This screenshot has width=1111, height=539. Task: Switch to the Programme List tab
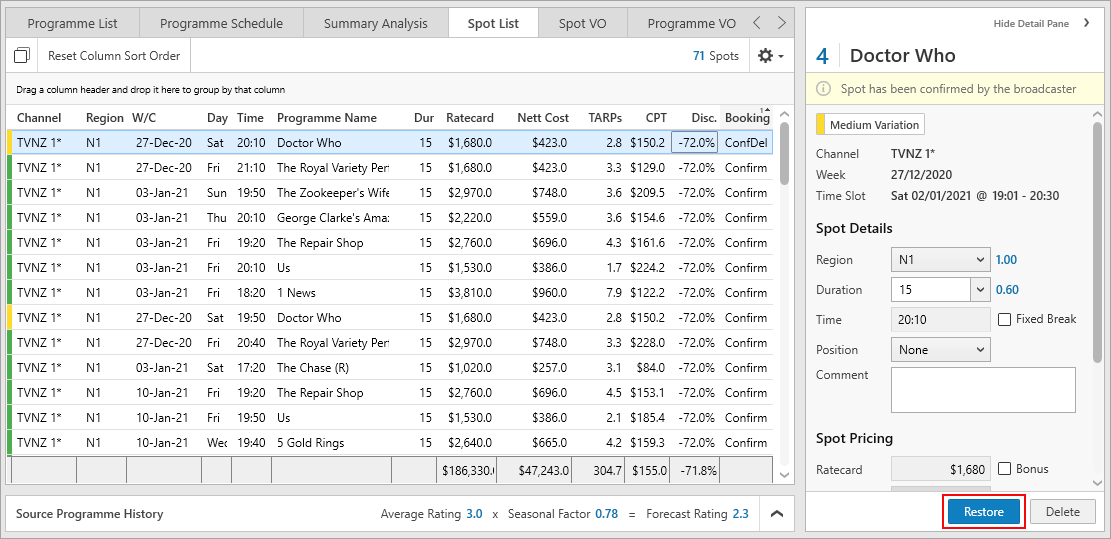tap(73, 23)
